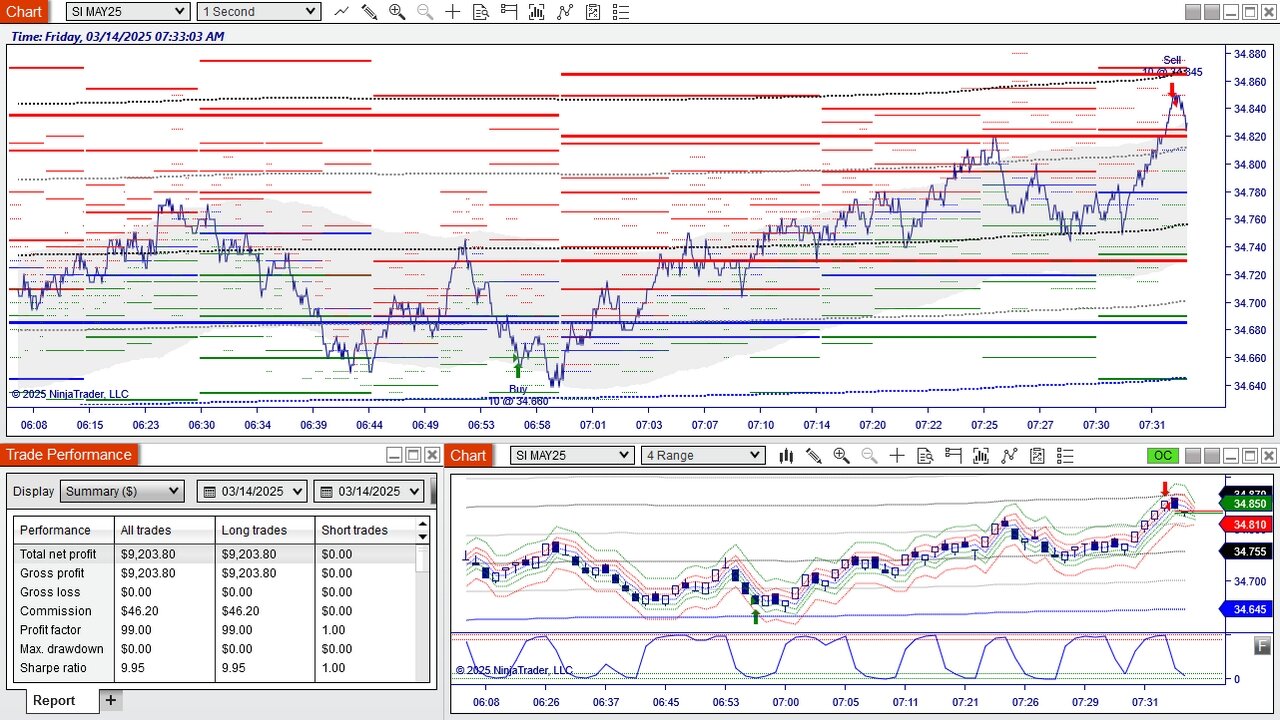Click the Performance column header

pyautogui.click(x=65, y=530)
